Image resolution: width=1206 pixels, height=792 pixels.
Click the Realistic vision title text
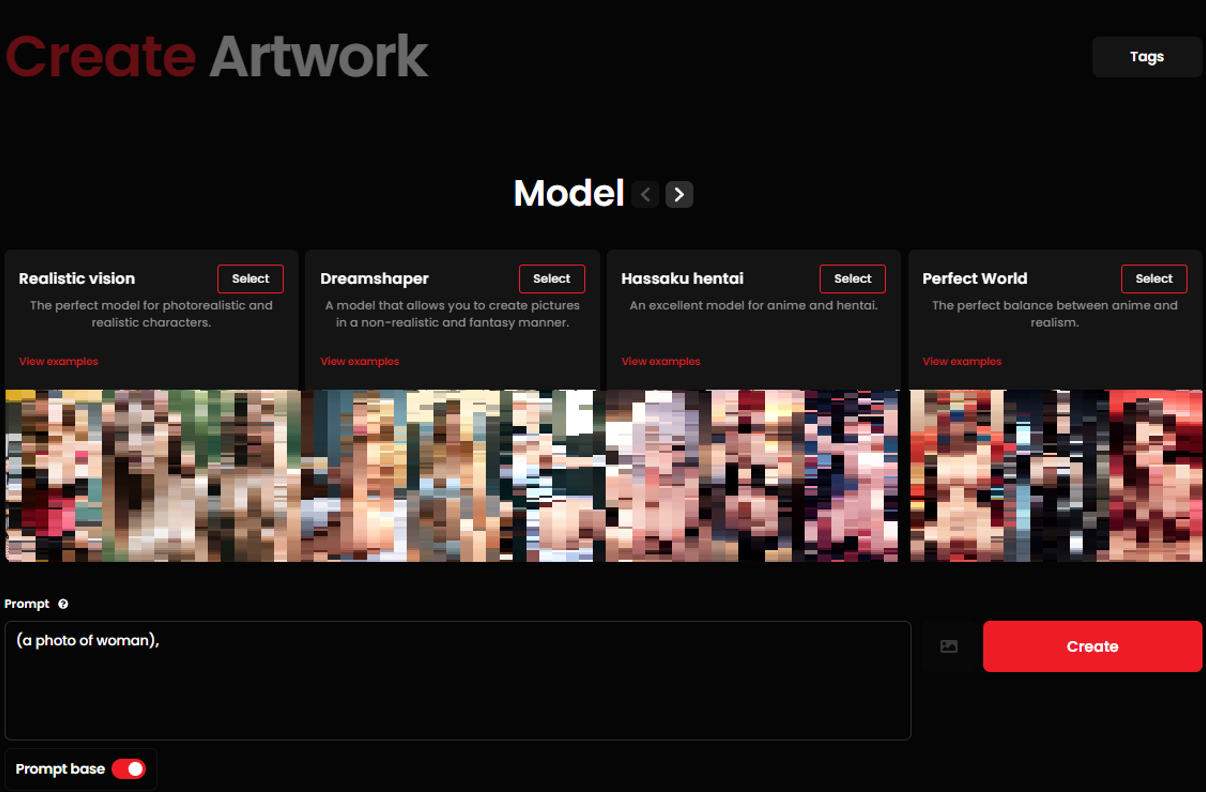coord(77,279)
